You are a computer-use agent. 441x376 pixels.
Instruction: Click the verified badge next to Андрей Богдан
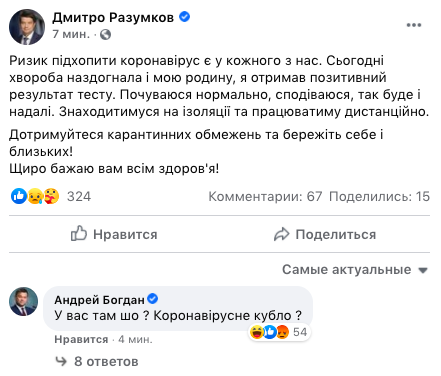[x=153, y=299]
